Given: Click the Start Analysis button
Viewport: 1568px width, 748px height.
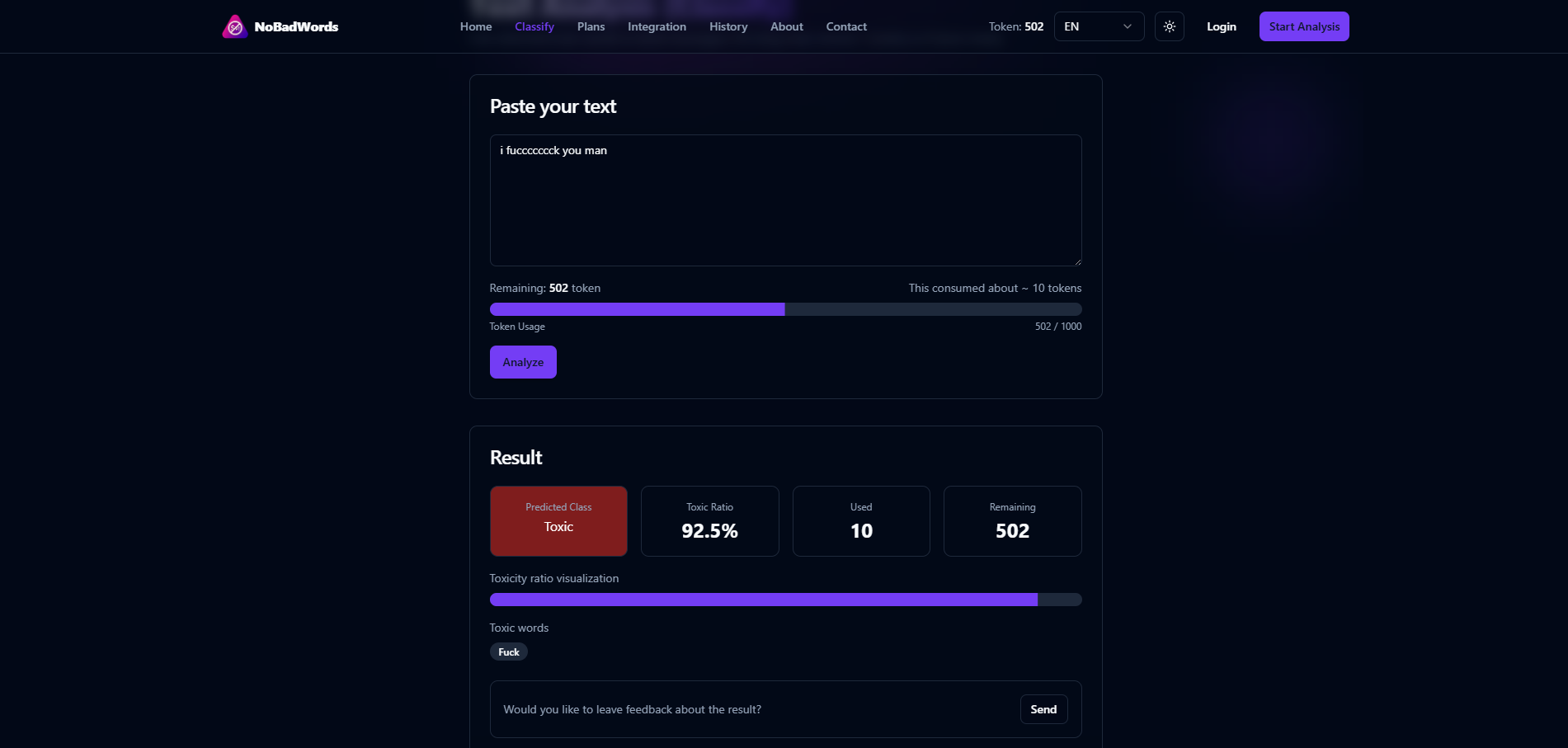Looking at the screenshot, I should pos(1304,26).
